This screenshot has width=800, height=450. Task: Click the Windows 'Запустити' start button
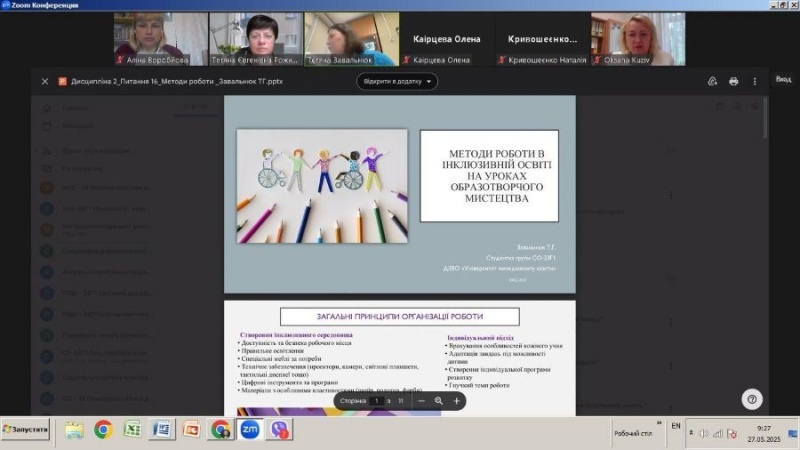[27, 429]
